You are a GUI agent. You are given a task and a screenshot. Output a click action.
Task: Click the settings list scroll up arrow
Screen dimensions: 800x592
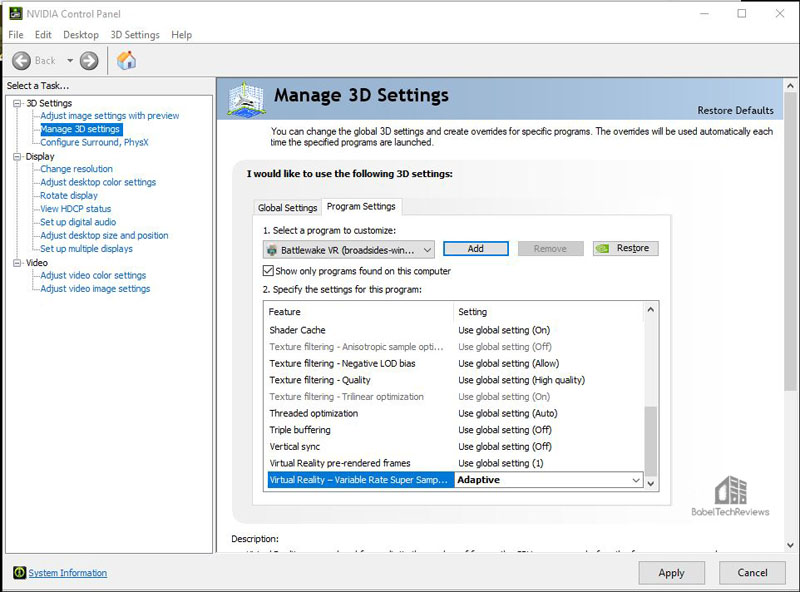click(651, 309)
